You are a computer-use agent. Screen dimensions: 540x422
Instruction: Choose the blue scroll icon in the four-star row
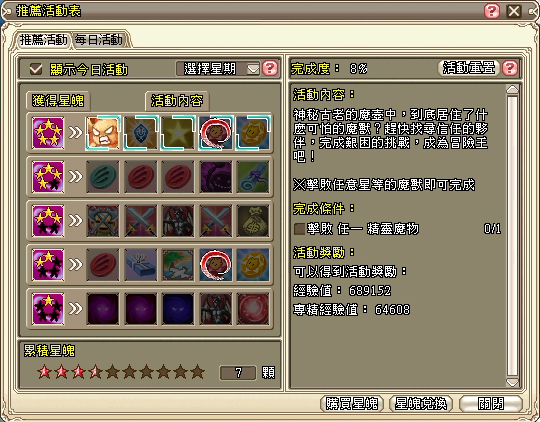point(253,177)
